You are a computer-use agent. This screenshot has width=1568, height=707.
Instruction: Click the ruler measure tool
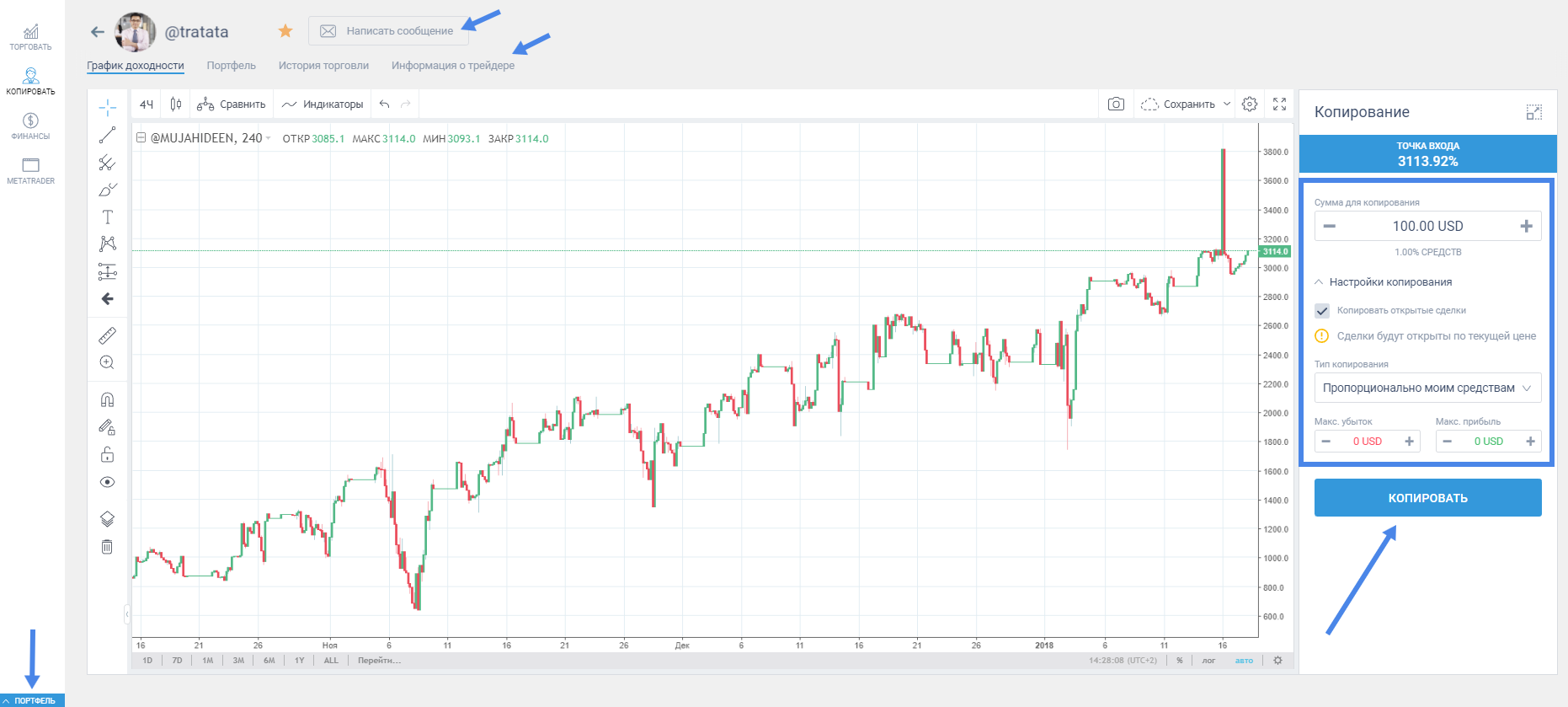pos(107,335)
